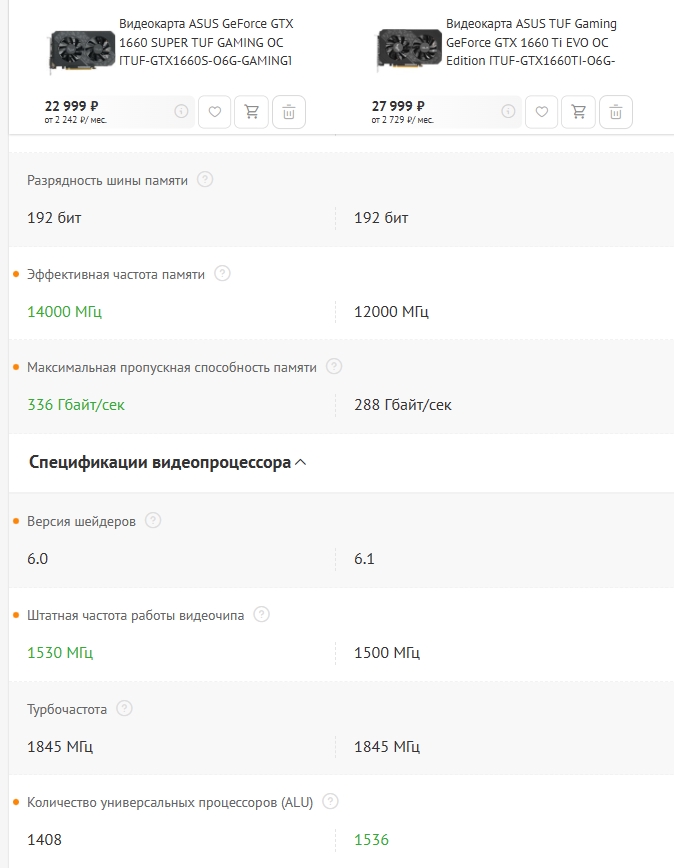Select installment text от 2 242 ₽/мес.
Image resolution: width=674 pixels, height=868 pixels.
[76, 120]
